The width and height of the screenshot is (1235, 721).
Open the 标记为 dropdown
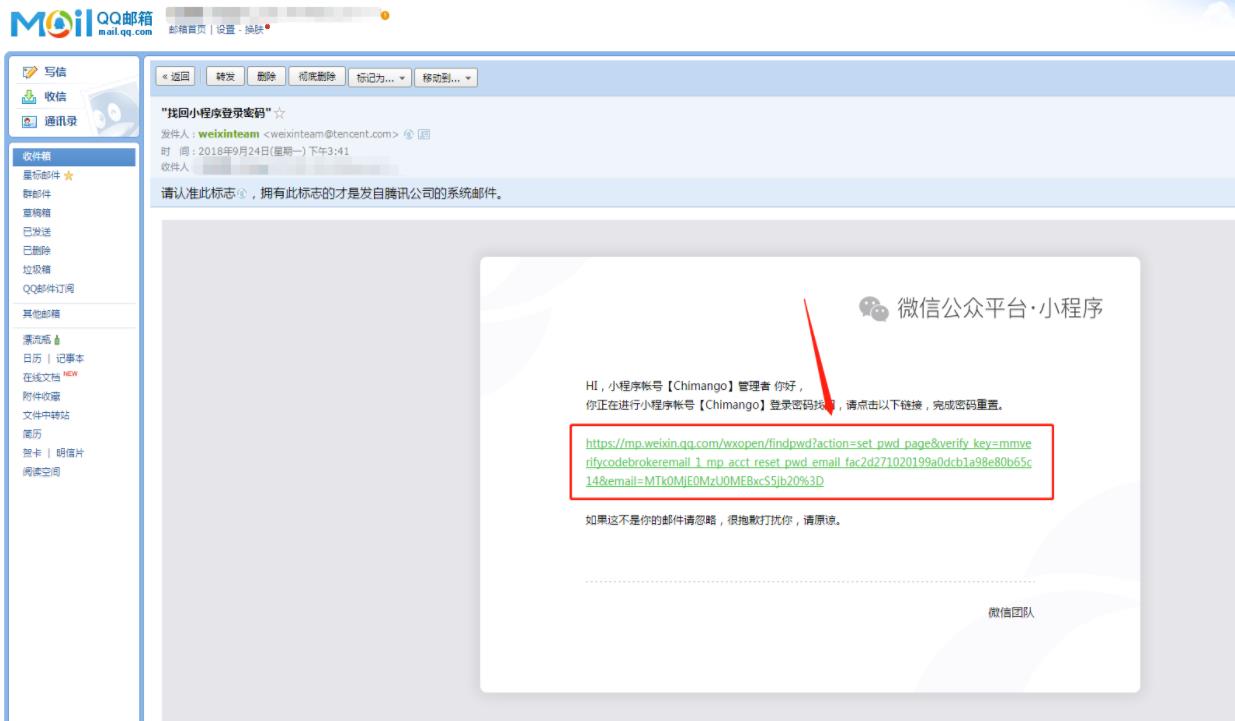(x=380, y=77)
